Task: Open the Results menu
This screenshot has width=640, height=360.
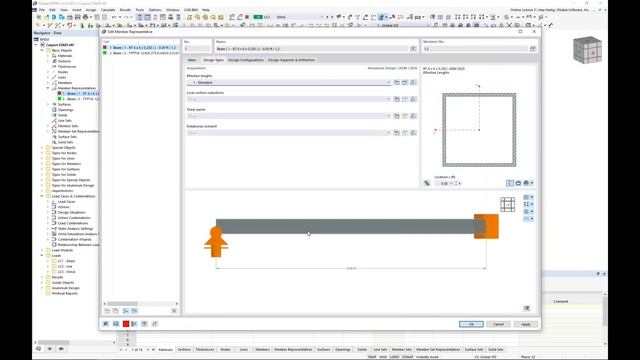Action: point(125,10)
